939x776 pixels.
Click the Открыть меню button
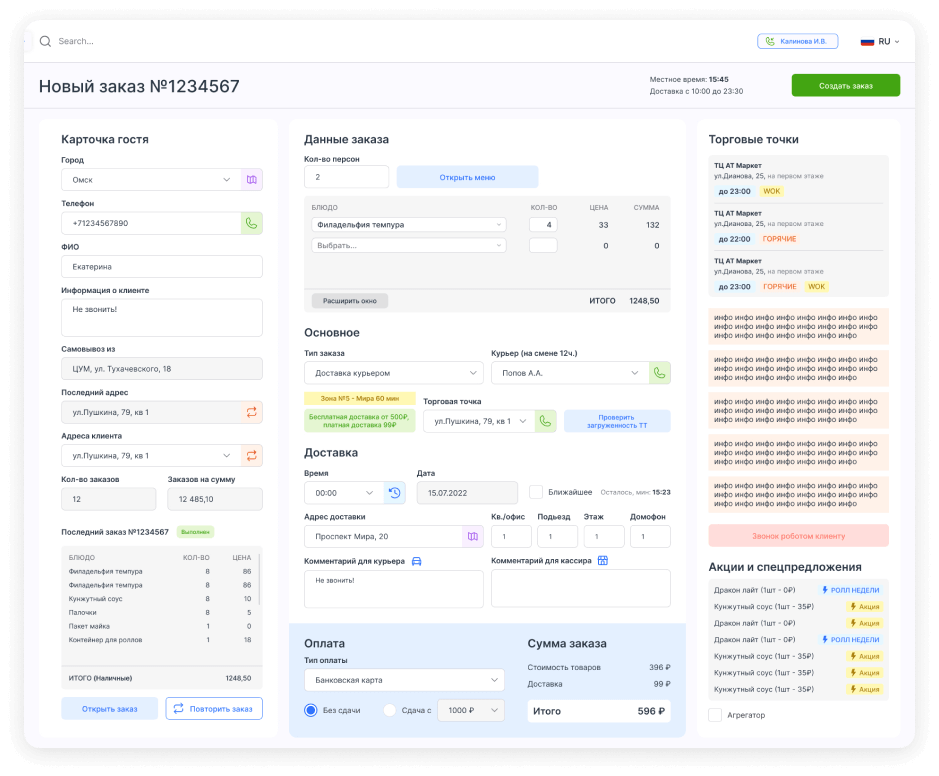click(467, 177)
